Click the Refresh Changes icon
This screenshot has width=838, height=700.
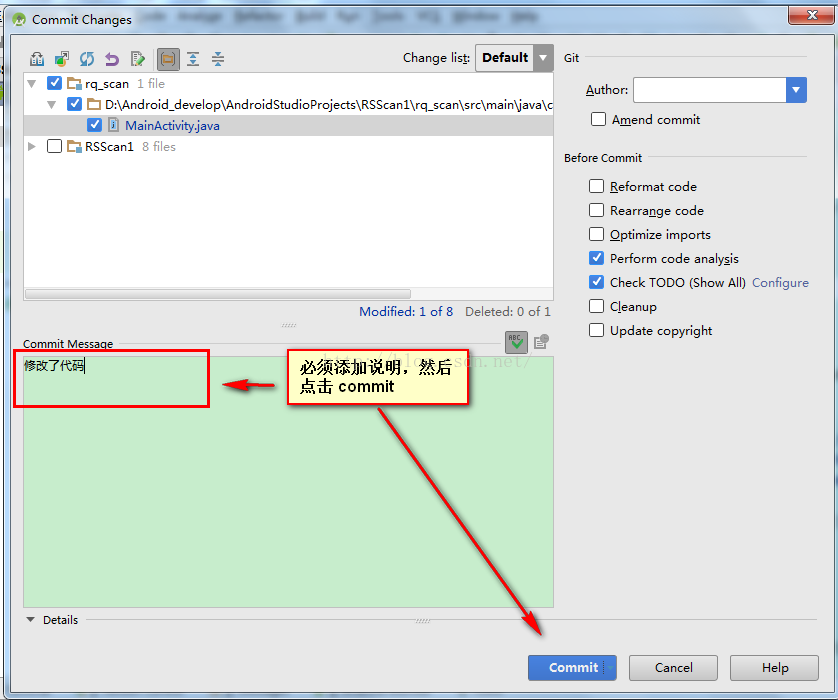(87, 59)
